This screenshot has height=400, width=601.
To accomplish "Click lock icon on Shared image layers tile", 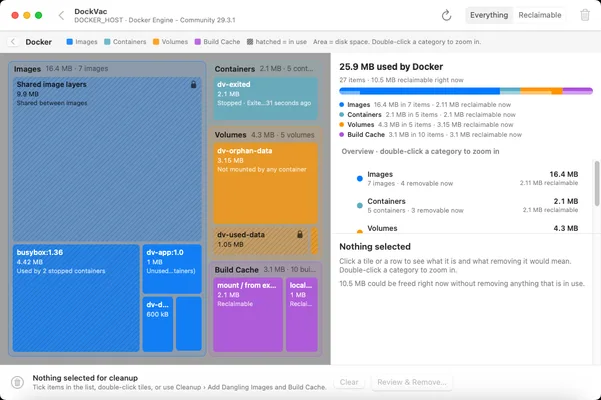I will coord(194,85).
